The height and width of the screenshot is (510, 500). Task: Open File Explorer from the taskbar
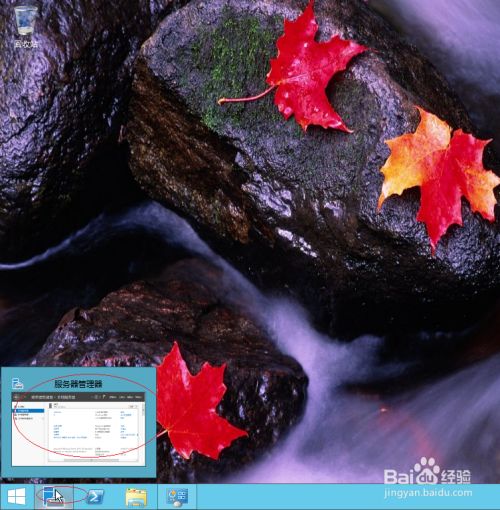click(136, 497)
